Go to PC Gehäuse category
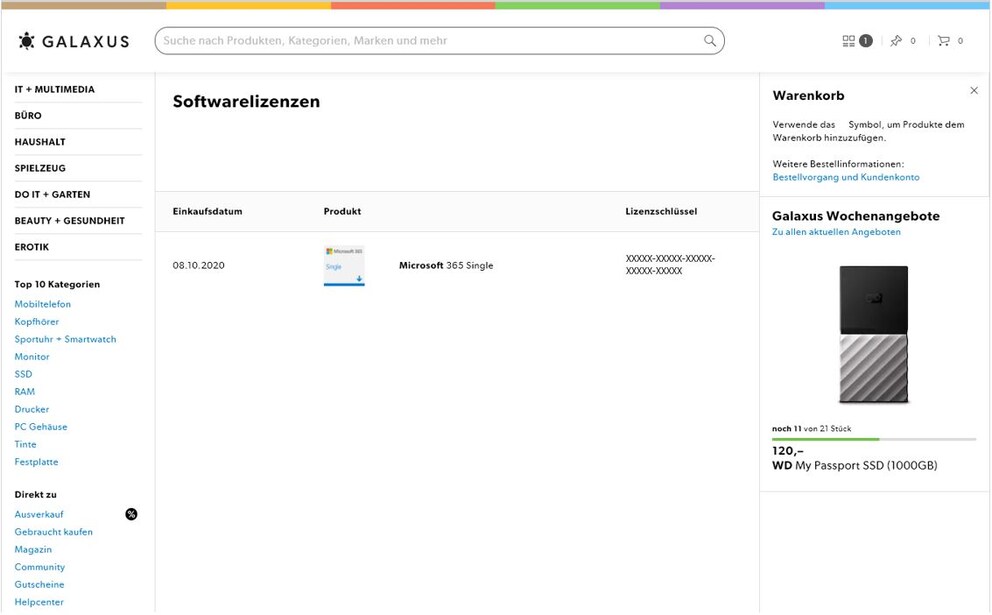 click(x=40, y=427)
